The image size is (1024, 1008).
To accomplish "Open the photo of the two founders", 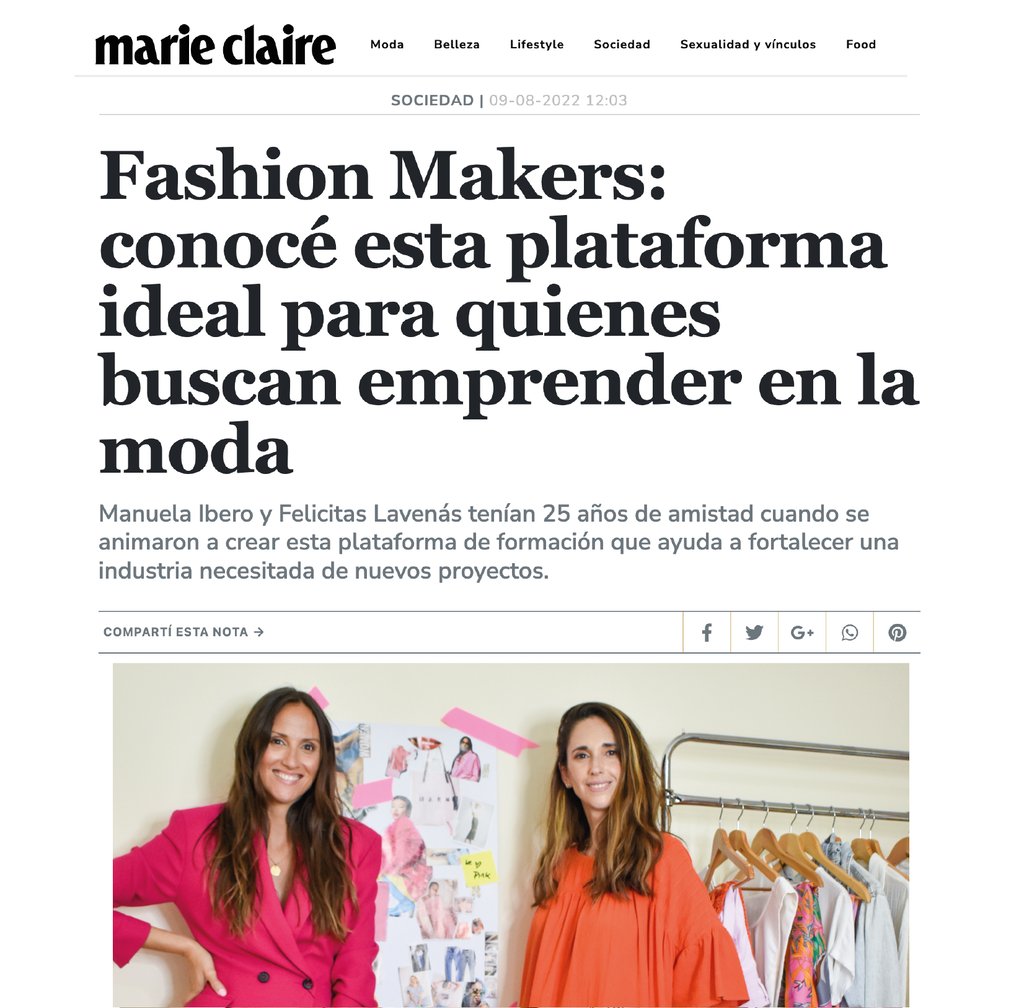I will (511, 835).
